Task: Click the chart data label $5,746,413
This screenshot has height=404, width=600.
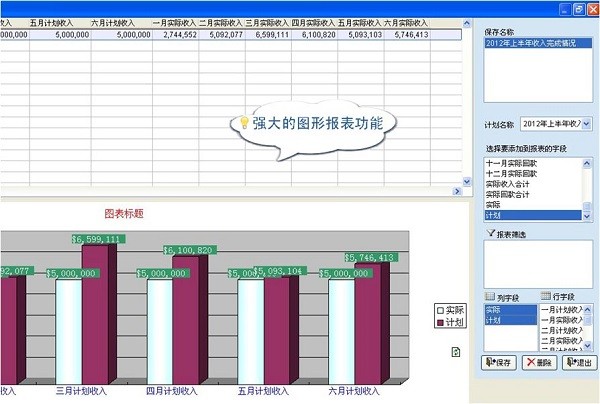Action: (x=371, y=257)
